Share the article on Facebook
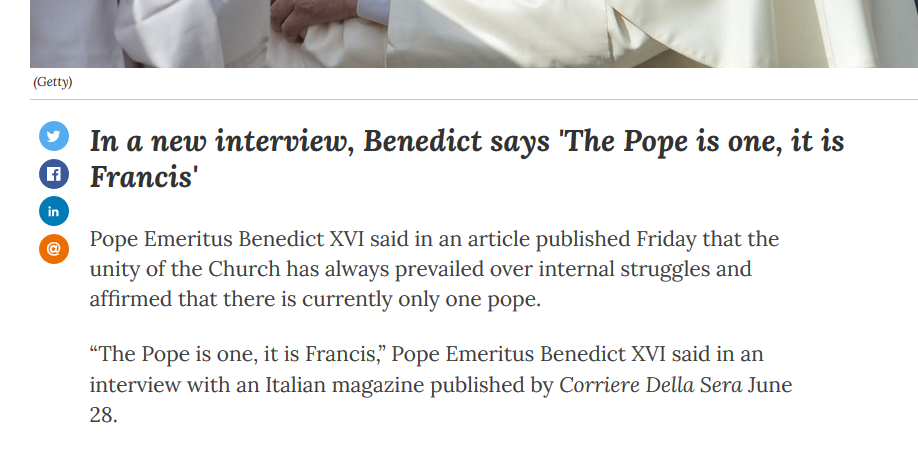The height and width of the screenshot is (450, 918). [53, 174]
